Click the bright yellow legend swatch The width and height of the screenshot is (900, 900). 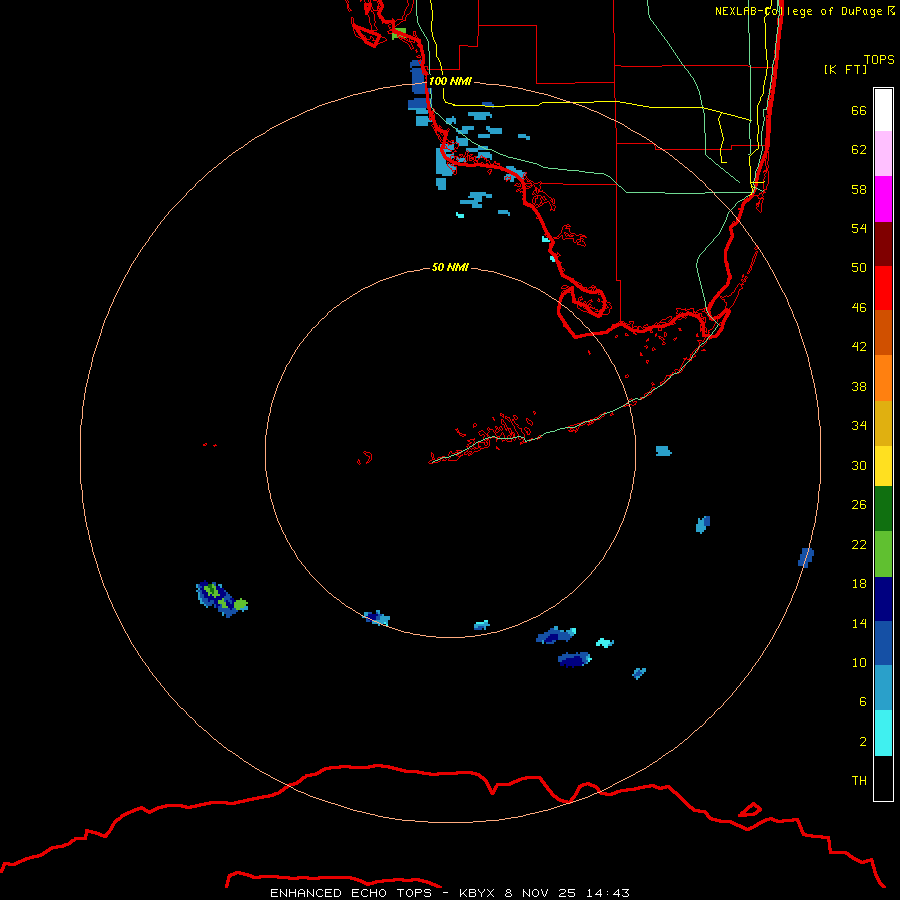click(x=883, y=465)
